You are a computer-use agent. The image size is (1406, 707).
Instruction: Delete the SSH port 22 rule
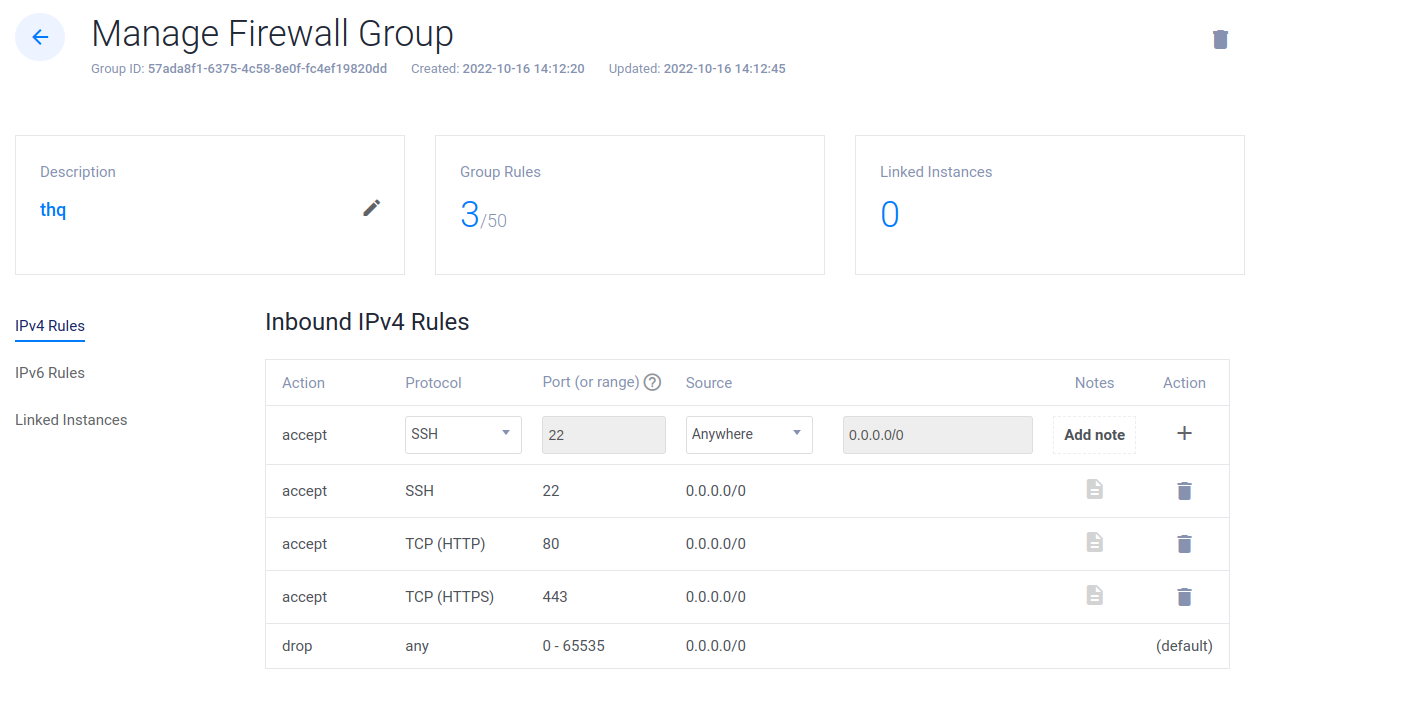[x=1184, y=491]
